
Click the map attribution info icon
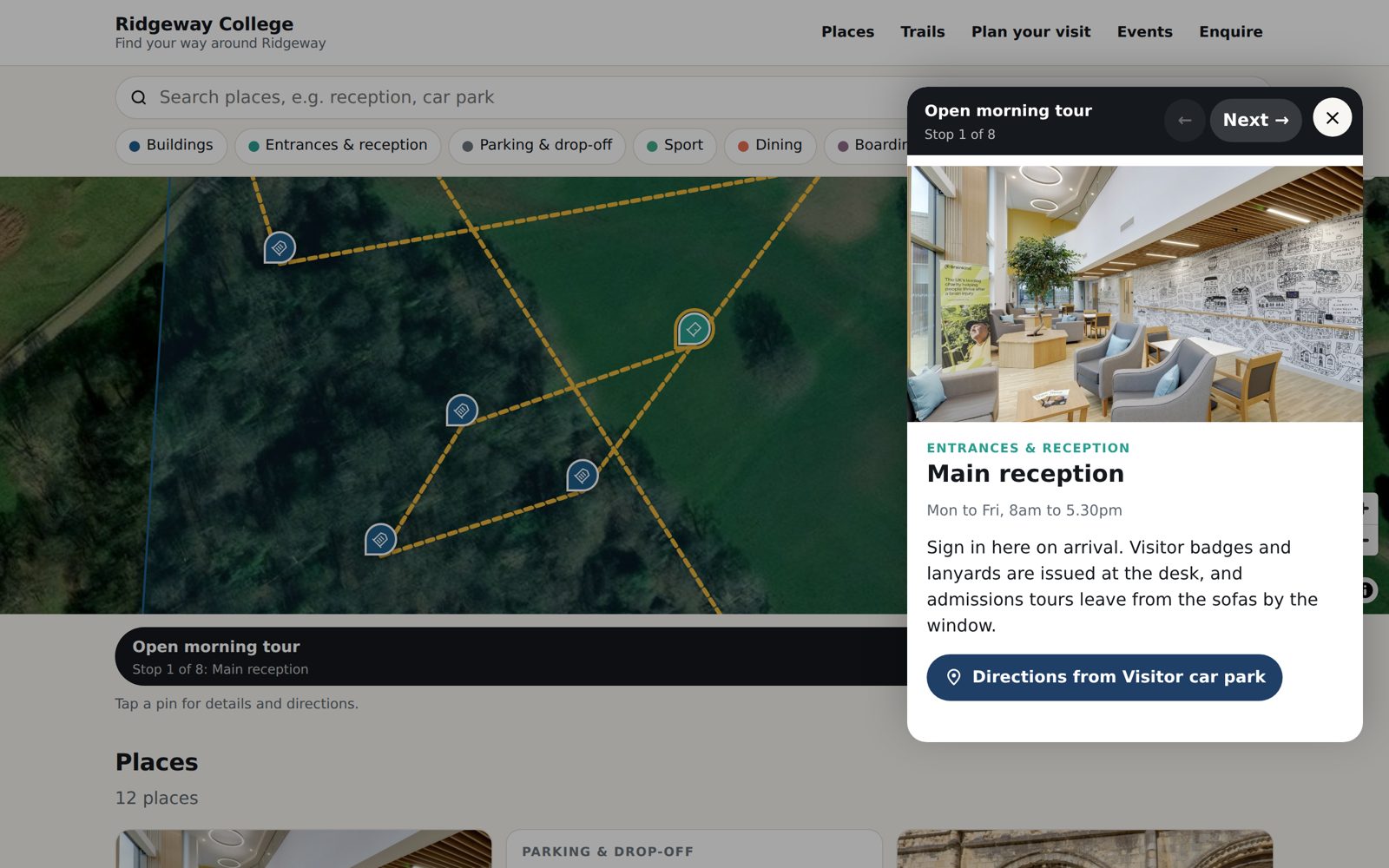tap(1368, 590)
